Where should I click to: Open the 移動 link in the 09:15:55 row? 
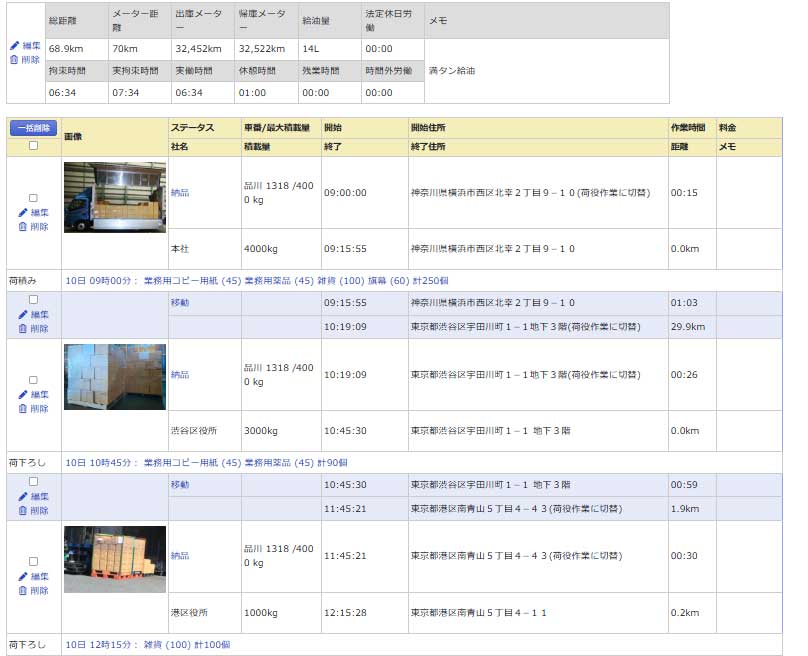pyautogui.click(x=180, y=302)
